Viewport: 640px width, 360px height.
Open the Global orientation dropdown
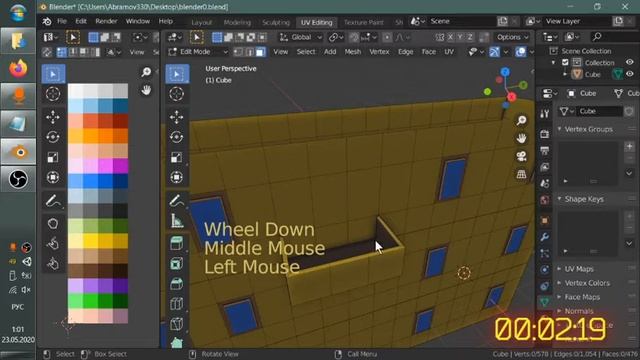click(301, 37)
